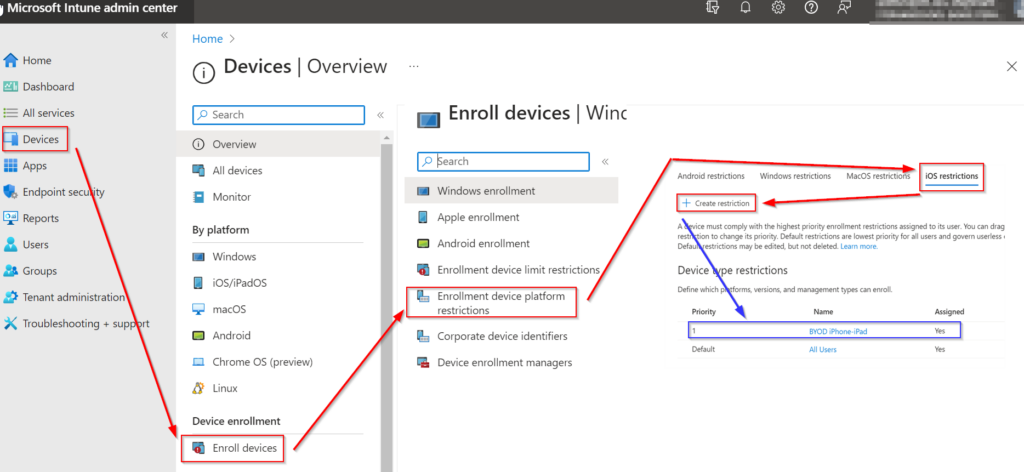This screenshot has width=1024, height=472.
Task: Switch to the MacOS restrictions tab
Action: pyautogui.click(x=878, y=176)
